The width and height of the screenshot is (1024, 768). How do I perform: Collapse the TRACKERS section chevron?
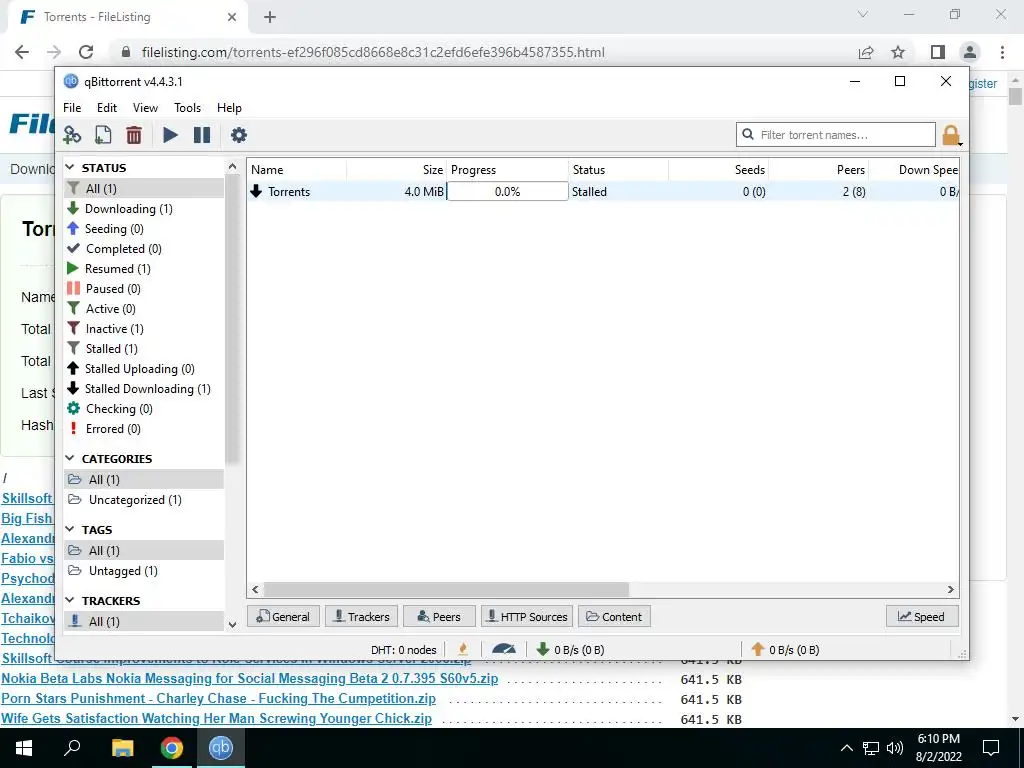point(71,601)
